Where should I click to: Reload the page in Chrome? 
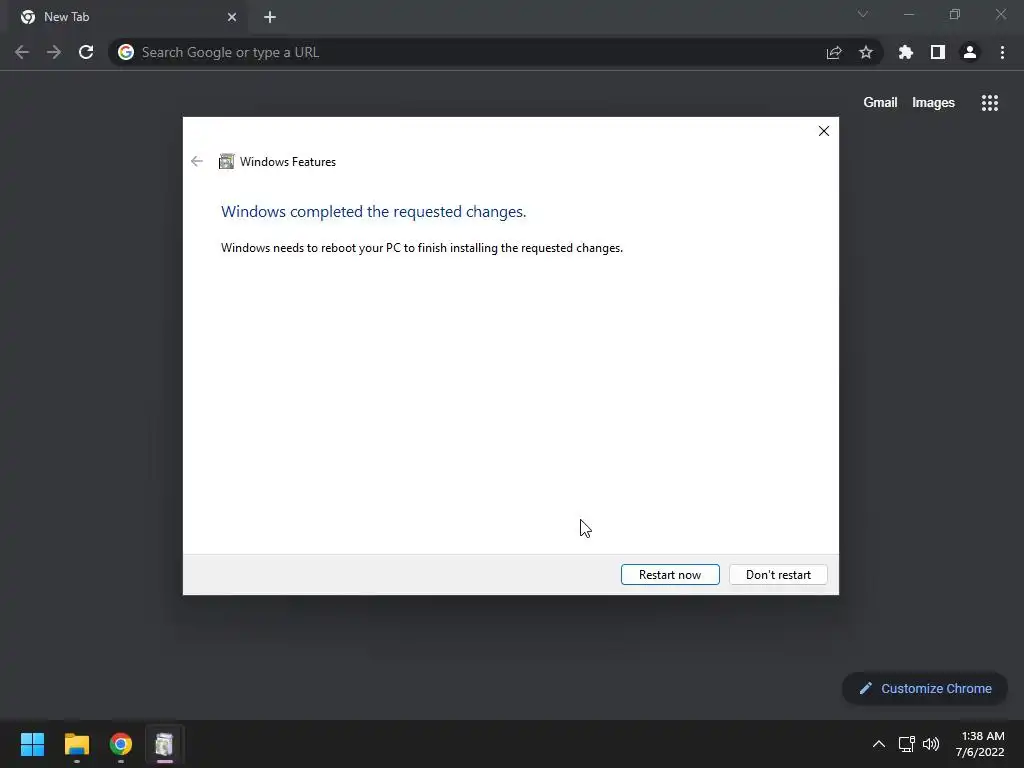tap(86, 52)
